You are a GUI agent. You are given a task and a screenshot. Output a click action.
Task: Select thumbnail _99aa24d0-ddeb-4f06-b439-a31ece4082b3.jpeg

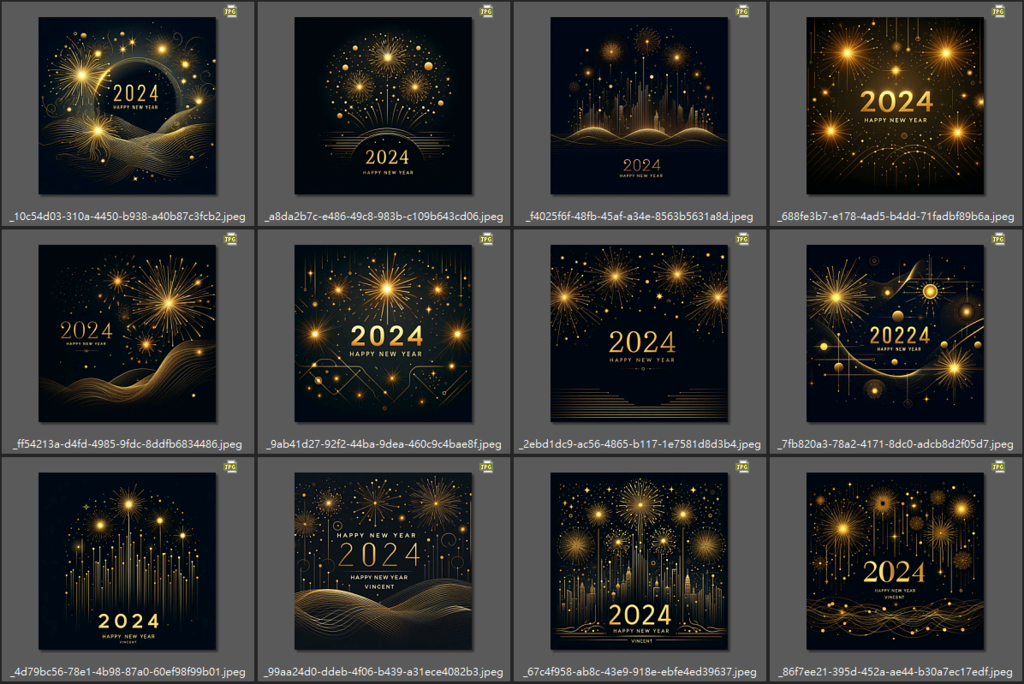[383, 562]
